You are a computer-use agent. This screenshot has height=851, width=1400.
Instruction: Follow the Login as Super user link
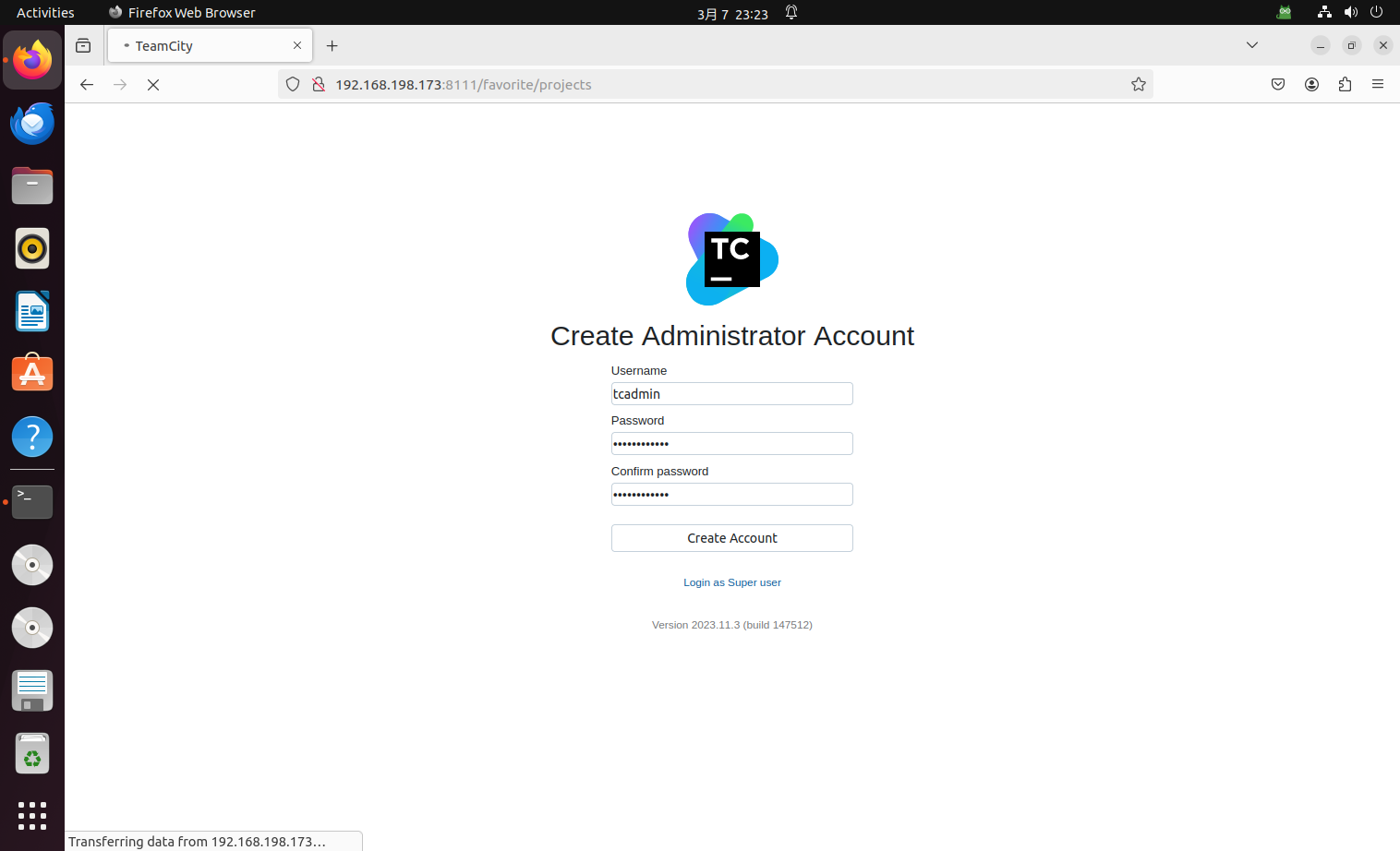(x=732, y=582)
